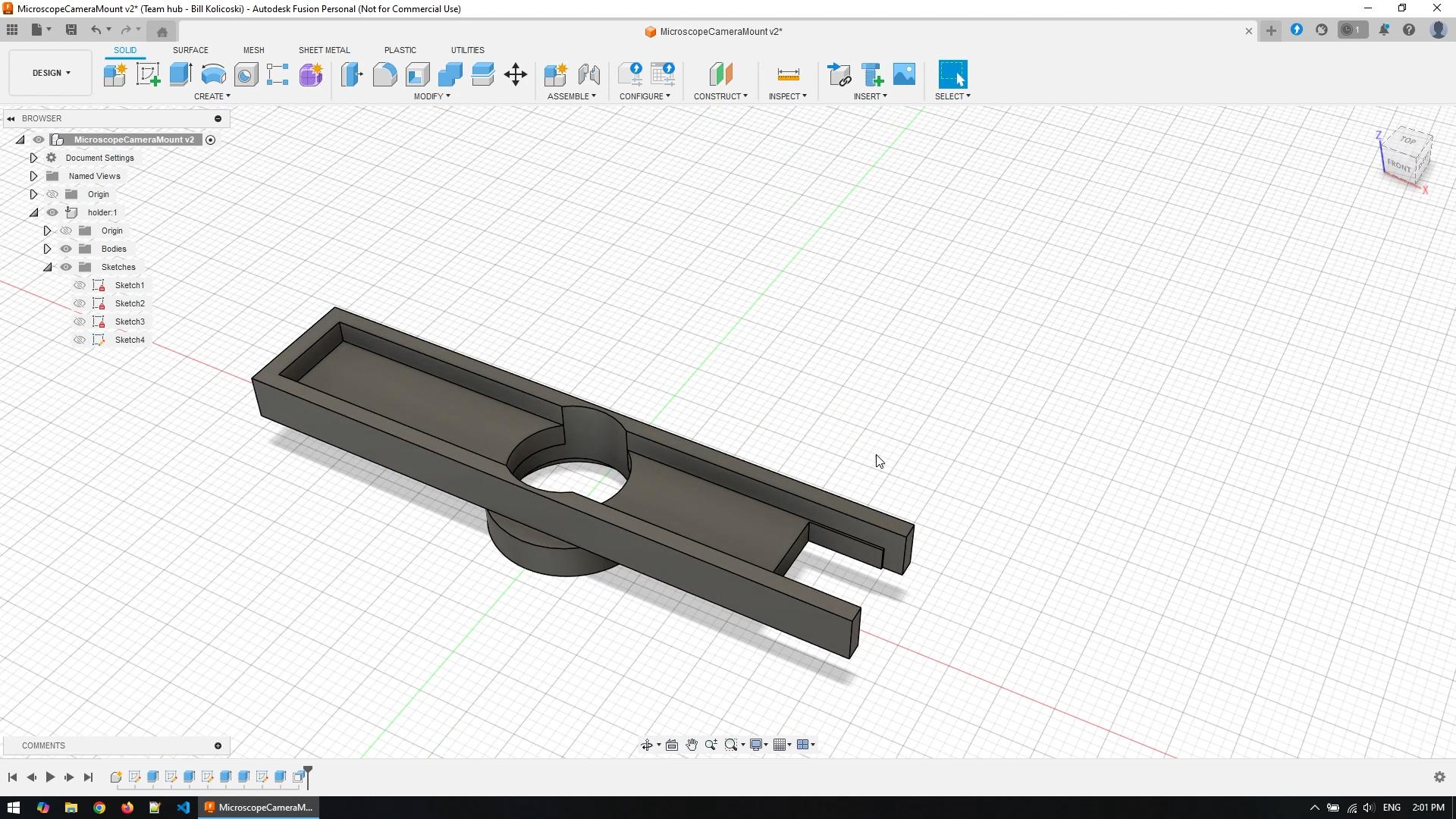The width and height of the screenshot is (1456, 819).
Task: Toggle visibility of top-level Origin folder
Action: tap(52, 194)
